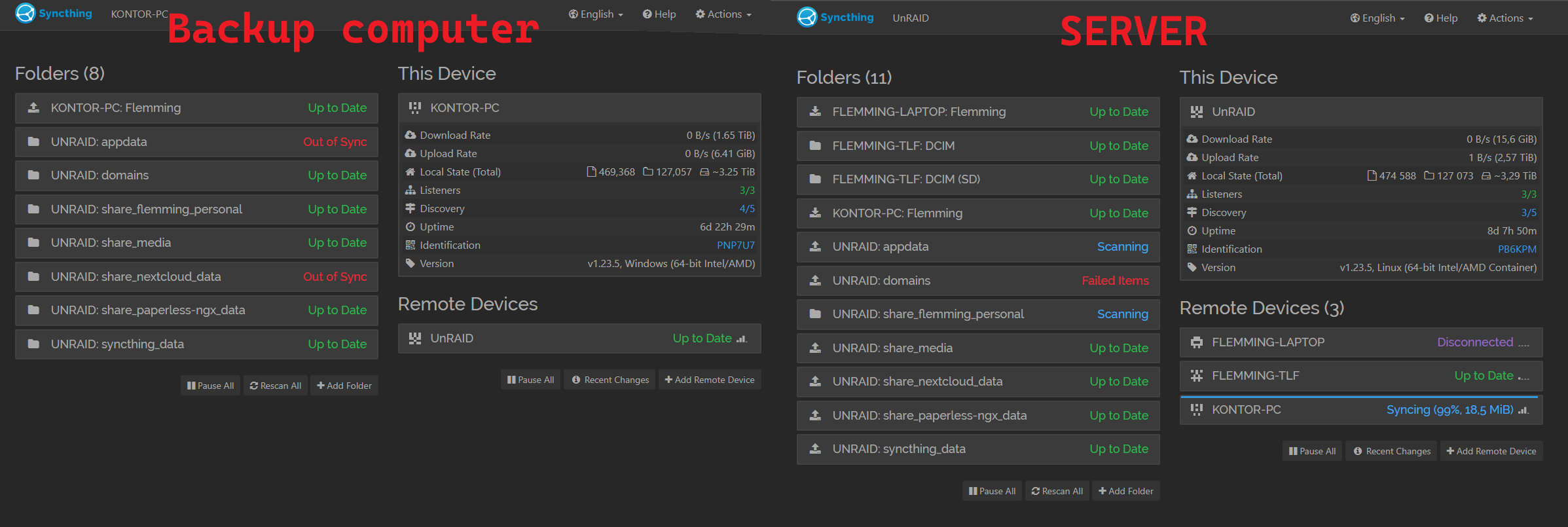Click Local State home icon on Backup computer
This screenshot has width=1568, height=527.
click(x=410, y=172)
